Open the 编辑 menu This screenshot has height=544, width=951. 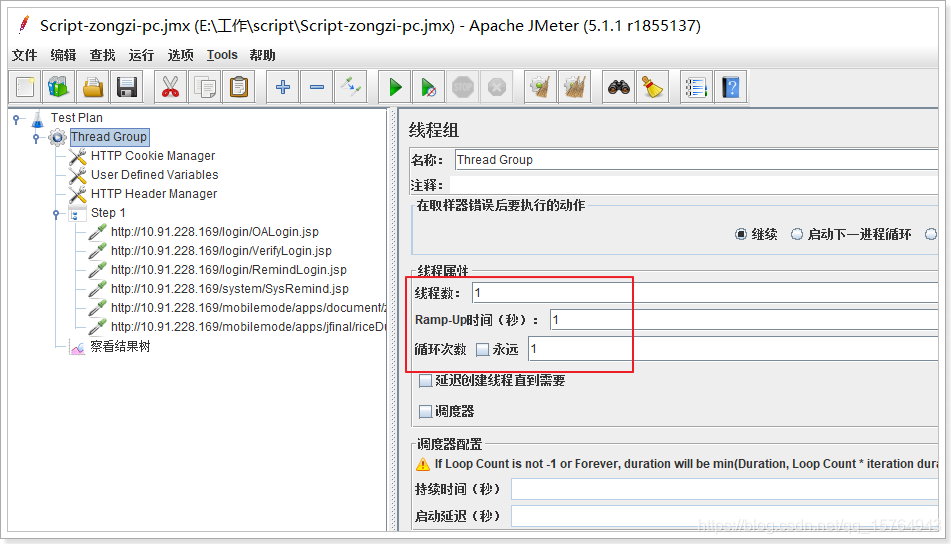(x=64, y=55)
